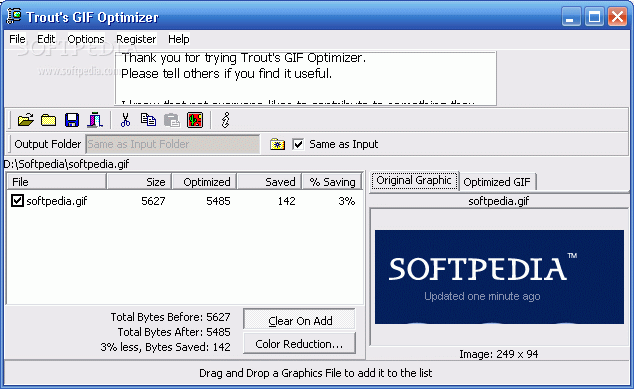
Task: Click the greyed paste clipboard icon
Action: coord(172,120)
